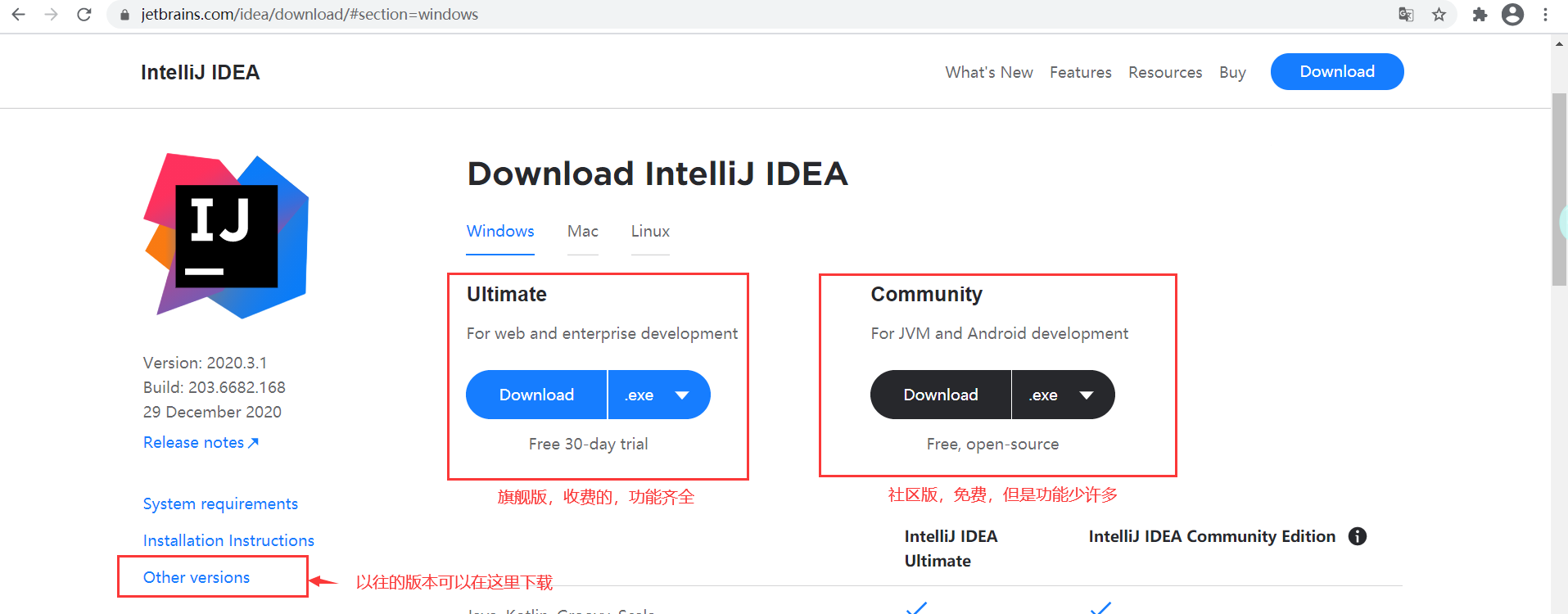Click the 'Free, open-source' text
The height and width of the screenshot is (614, 1568).
992,444
